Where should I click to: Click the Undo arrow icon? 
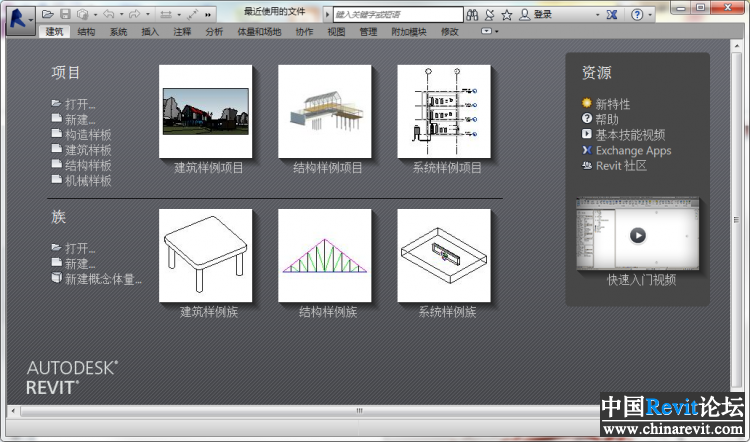click(x=109, y=14)
